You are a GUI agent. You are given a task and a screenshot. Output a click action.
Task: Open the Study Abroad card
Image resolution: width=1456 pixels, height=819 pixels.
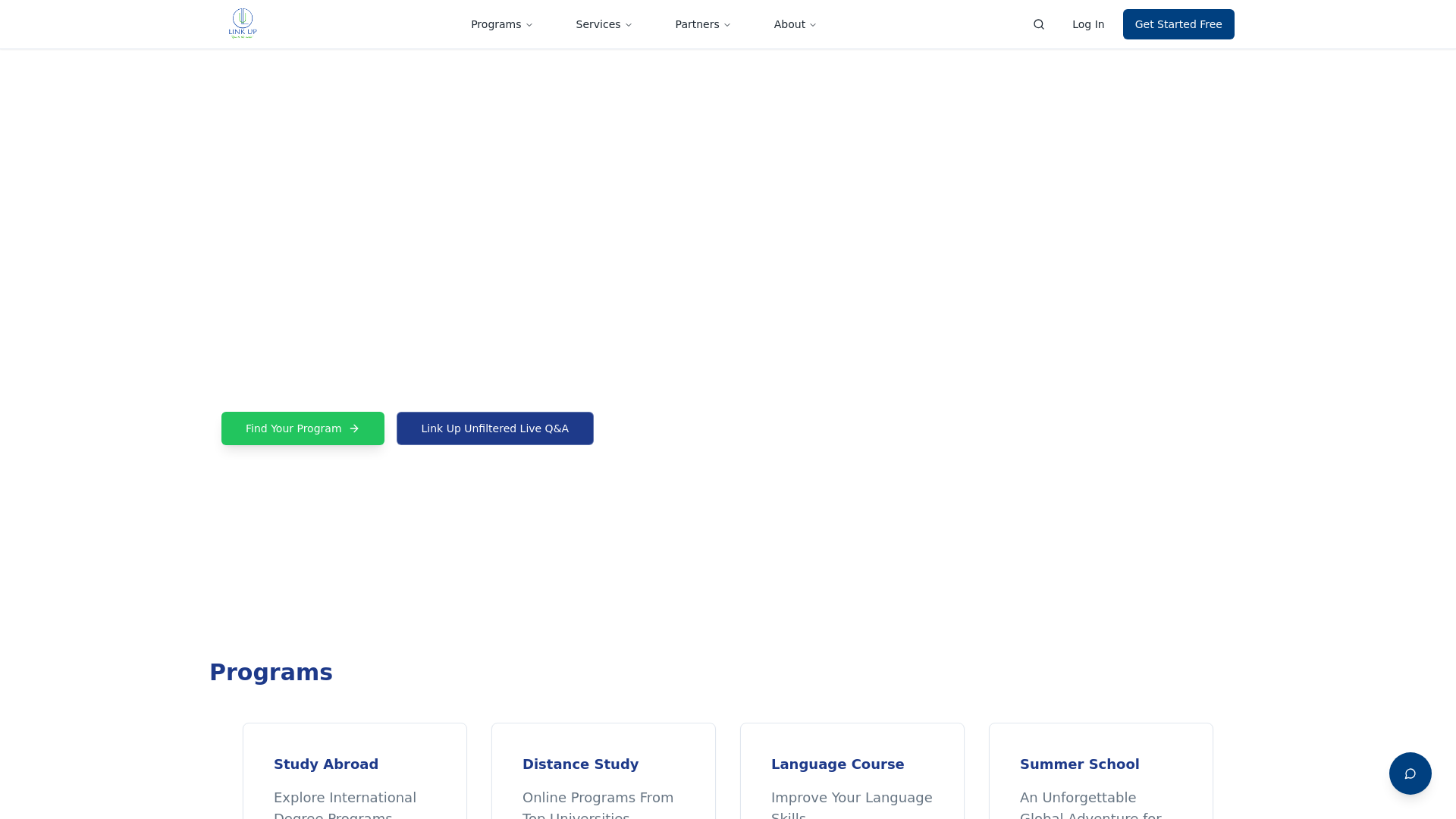[355, 771]
